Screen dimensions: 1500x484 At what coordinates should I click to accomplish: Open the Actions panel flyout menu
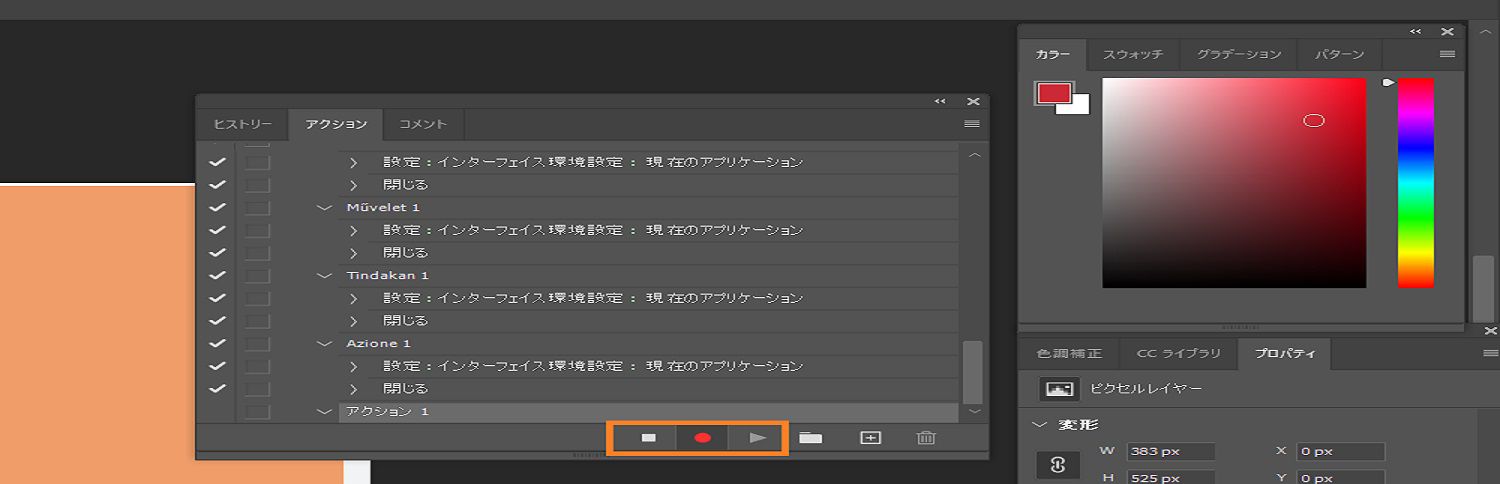pyautogui.click(x=971, y=124)
